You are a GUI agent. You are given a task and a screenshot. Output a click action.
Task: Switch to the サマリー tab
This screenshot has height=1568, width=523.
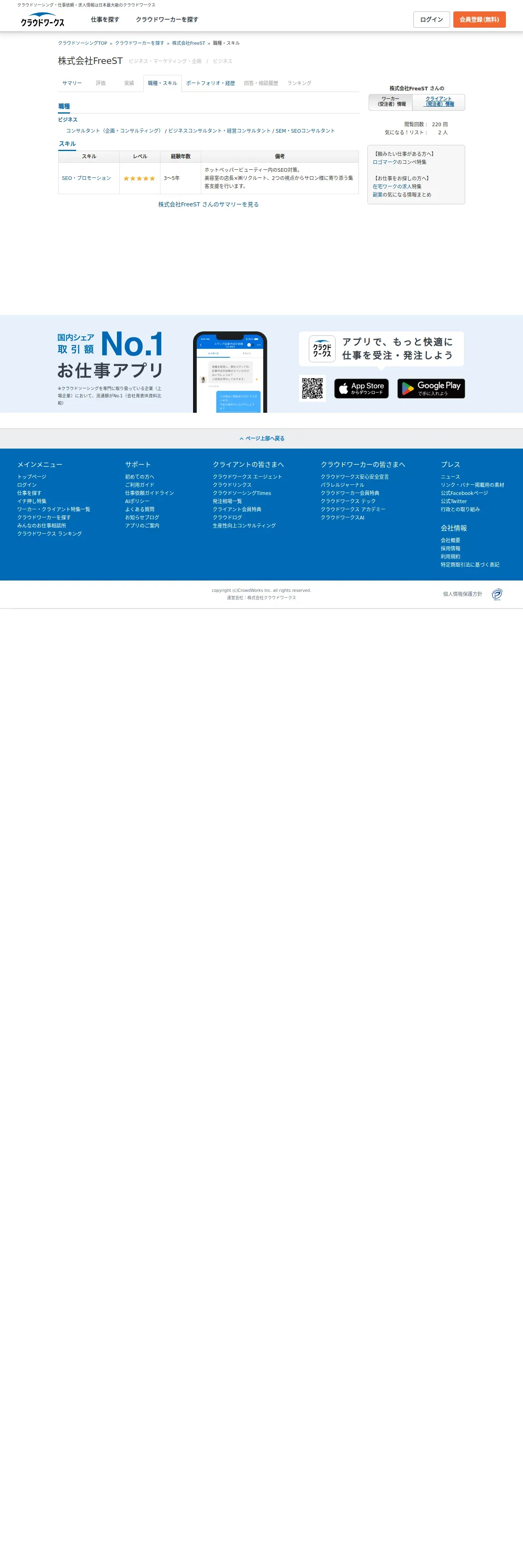(72, 83)
